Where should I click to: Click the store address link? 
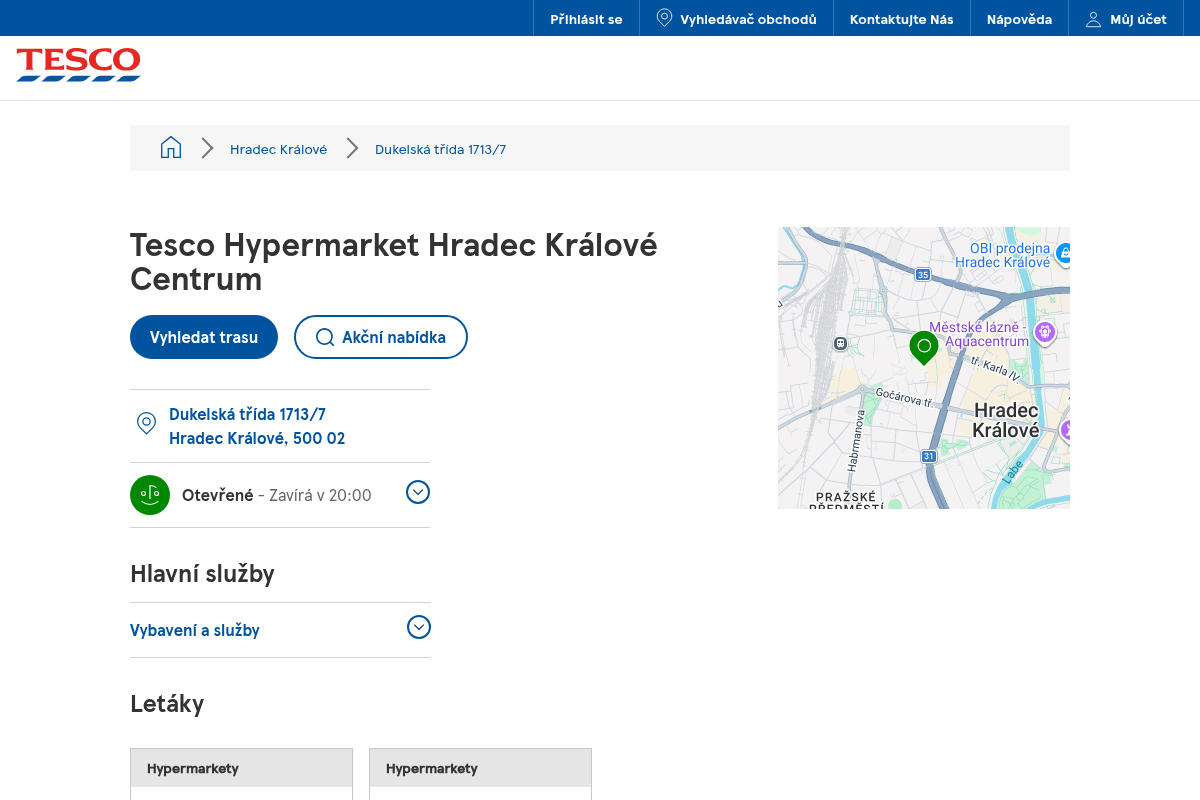coord(257,426)
